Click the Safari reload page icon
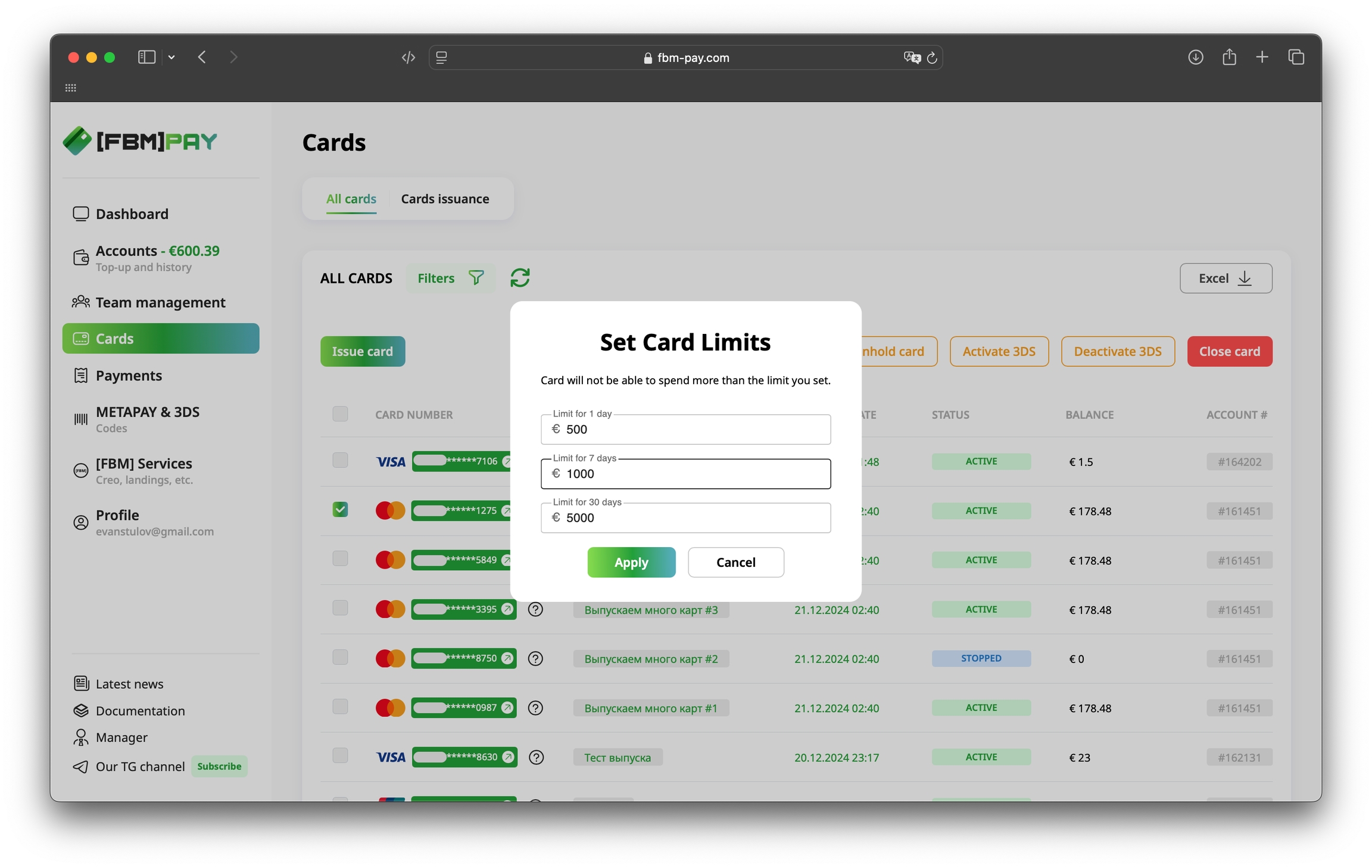The height and width of the screenshot is (868, 1372). point(932,58)
